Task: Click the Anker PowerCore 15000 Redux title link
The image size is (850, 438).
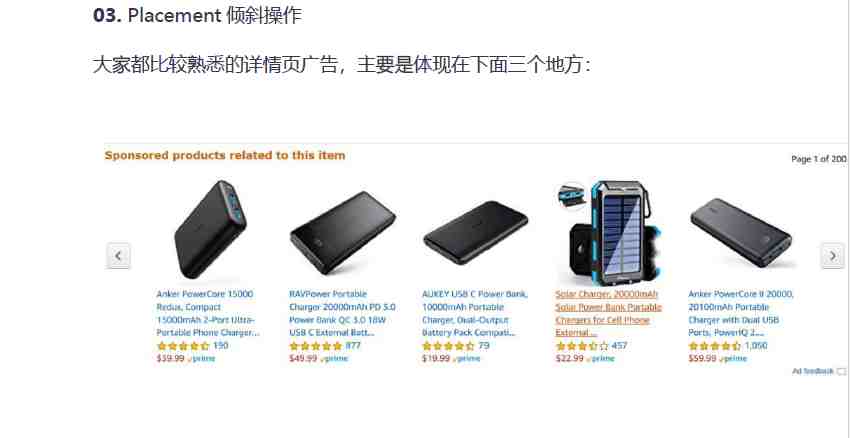Action: pos(208,313)
